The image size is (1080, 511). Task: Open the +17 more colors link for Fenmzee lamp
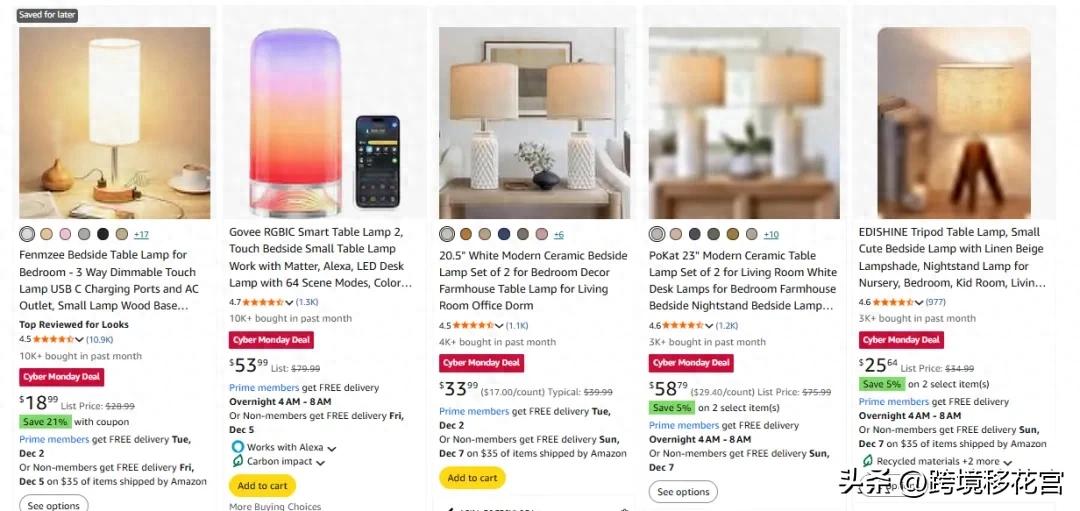[x=141, y=235]
